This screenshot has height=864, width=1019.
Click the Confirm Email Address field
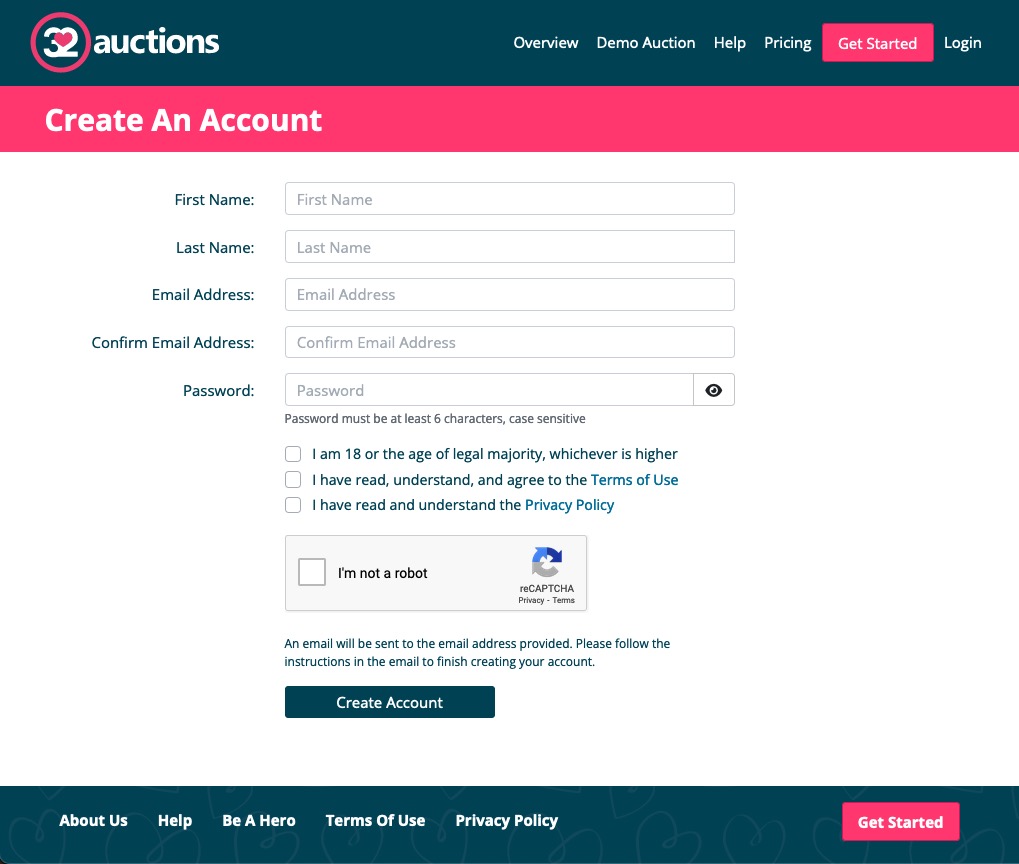click(509, 342)
